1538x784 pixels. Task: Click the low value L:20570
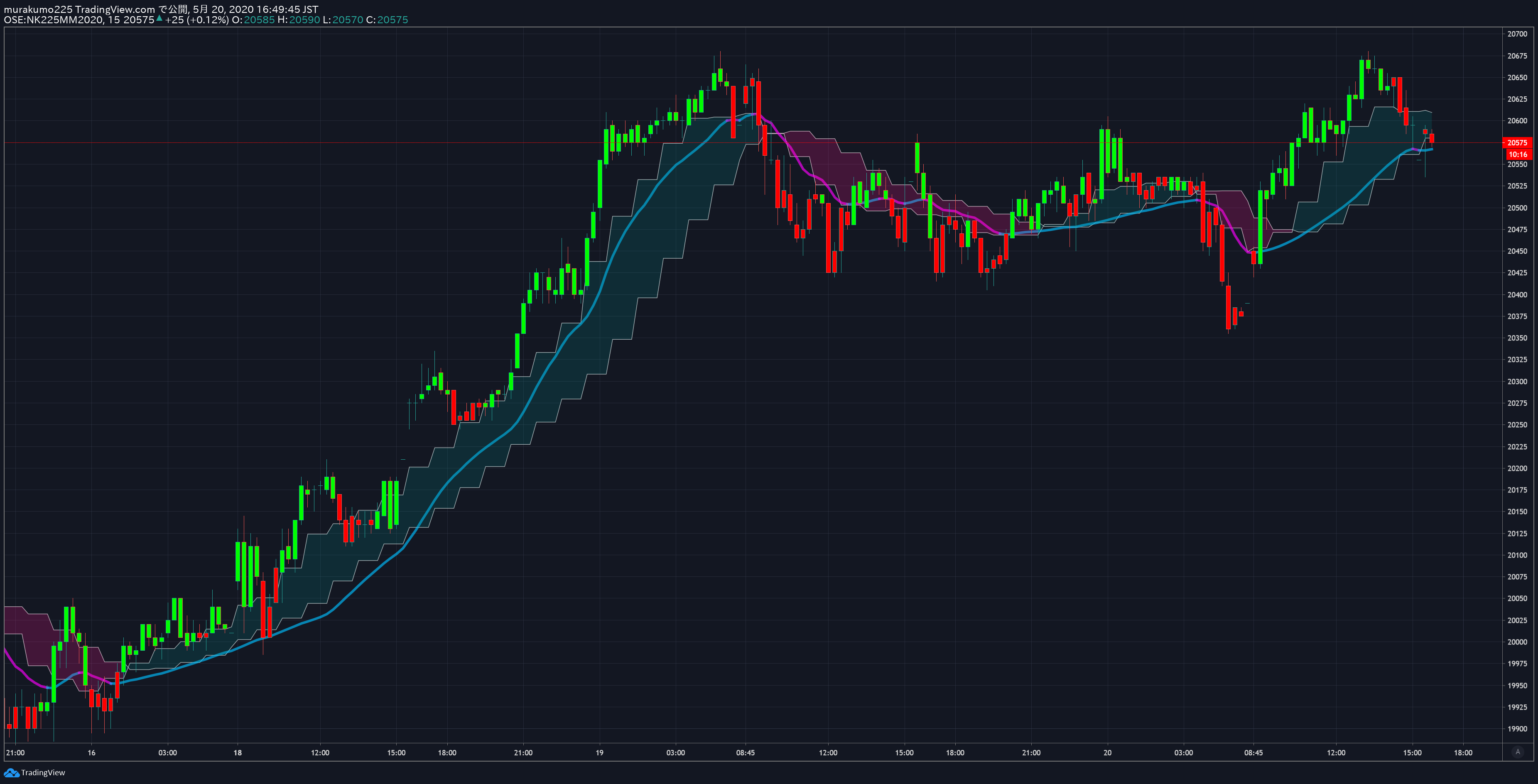343,20
